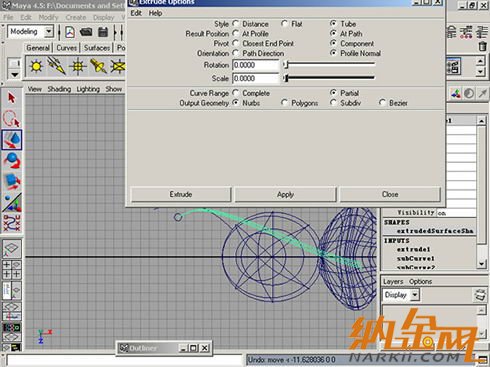This screenshot has height=367, width=490.
Task: Click the Extrude button
Action: pyautogui.click(x=181, y=194)
